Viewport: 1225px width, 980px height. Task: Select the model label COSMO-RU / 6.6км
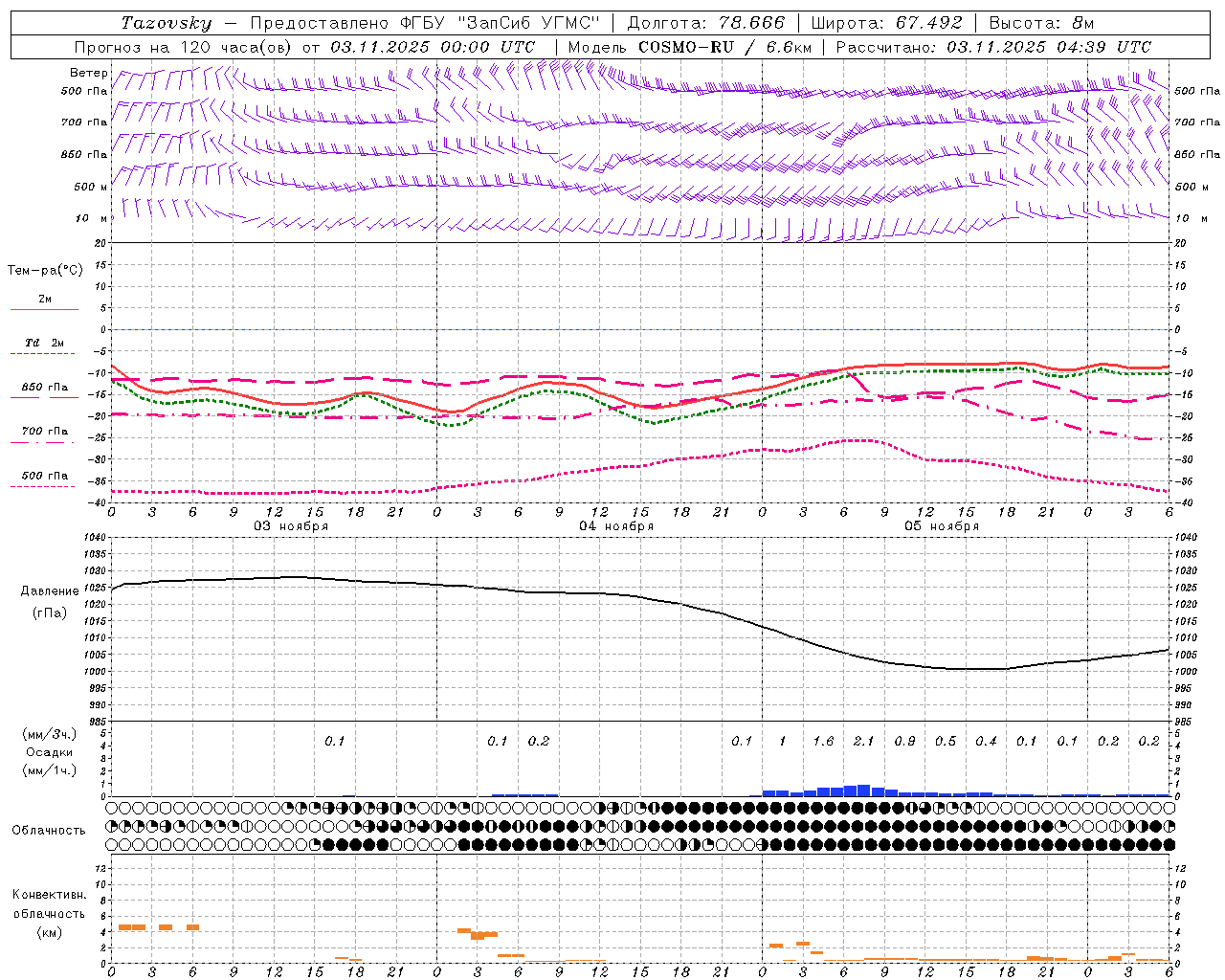(x=724, y=47)
